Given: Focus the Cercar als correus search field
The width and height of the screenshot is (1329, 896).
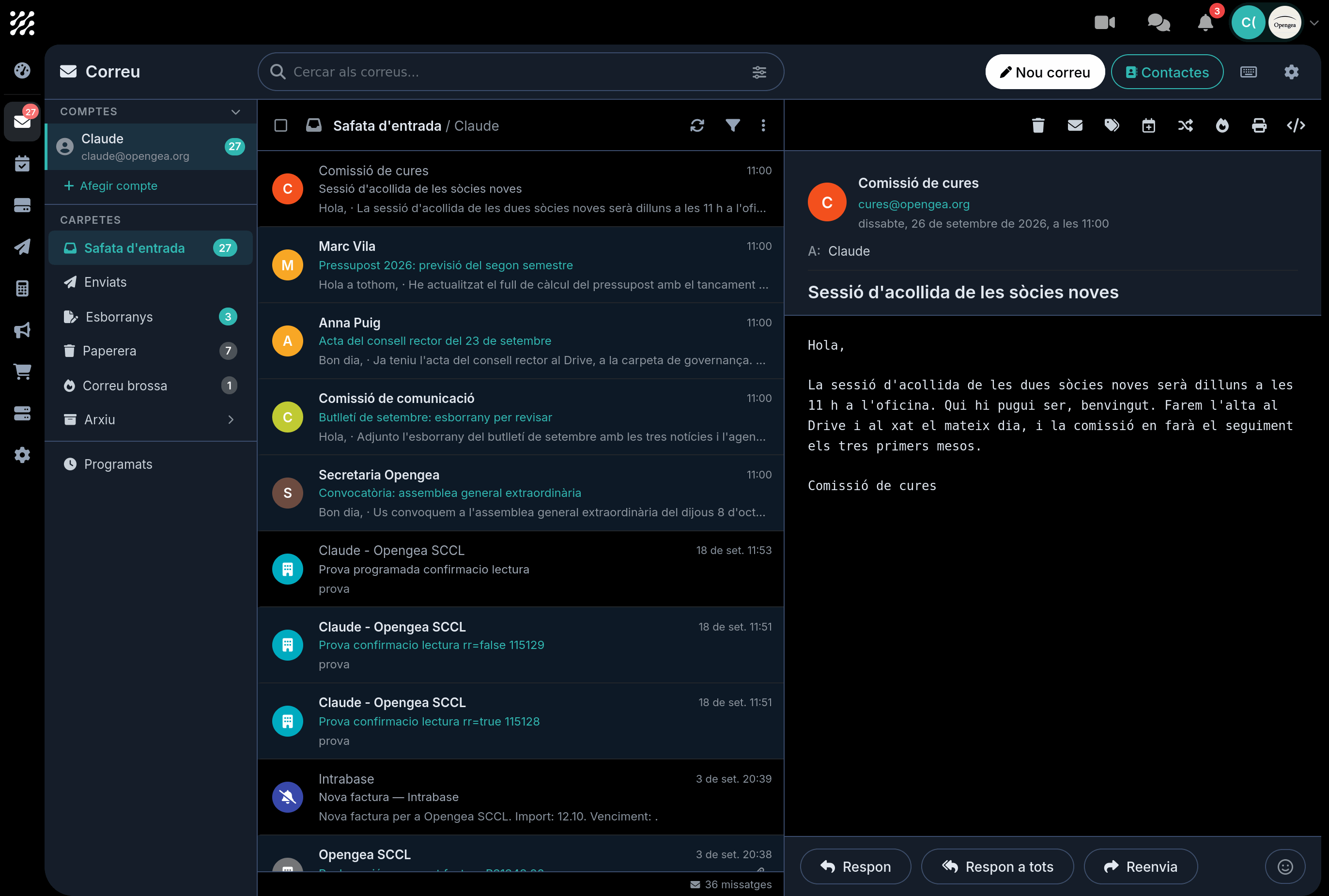Looking at the screenshot, I should 521,72.
